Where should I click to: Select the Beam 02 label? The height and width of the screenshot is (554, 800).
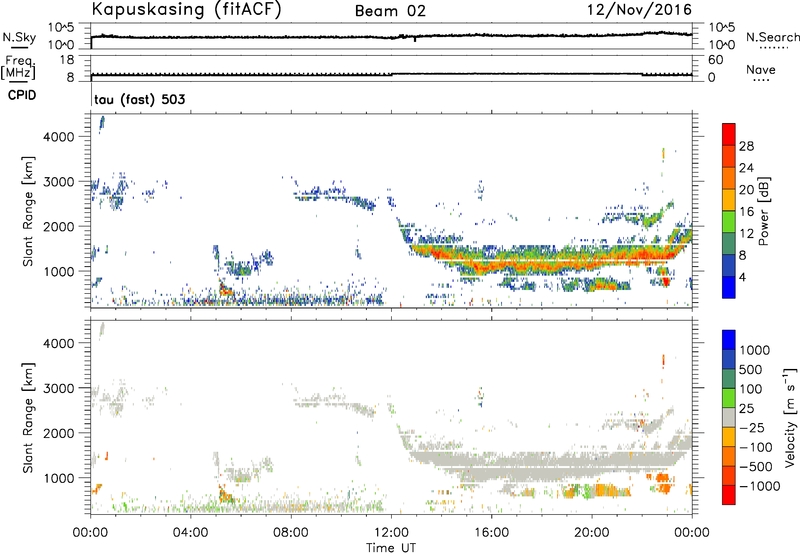click(x=390, y=11)
